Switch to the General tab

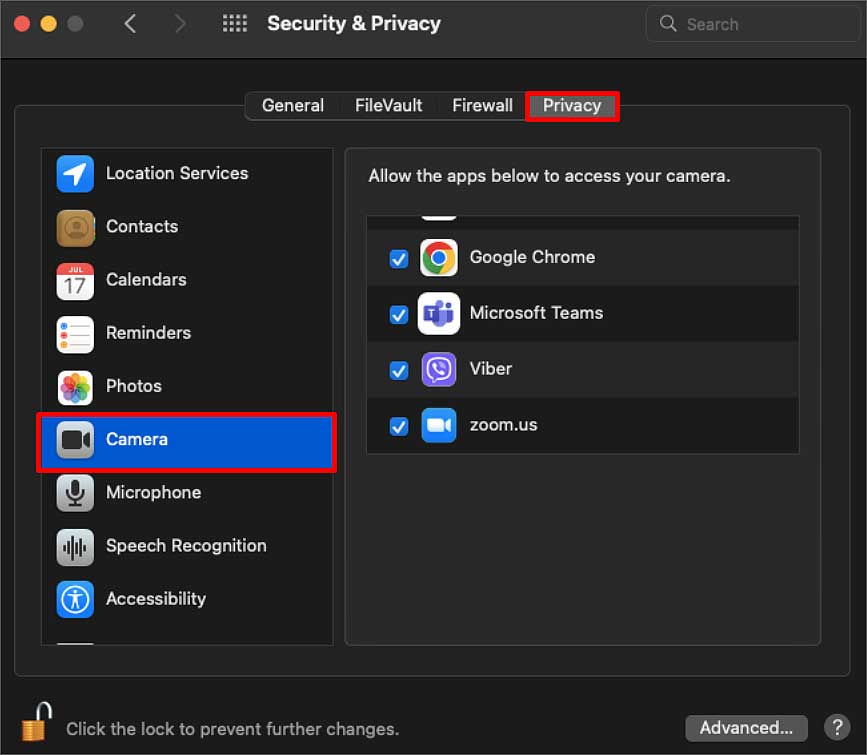[x=293, y=106]
